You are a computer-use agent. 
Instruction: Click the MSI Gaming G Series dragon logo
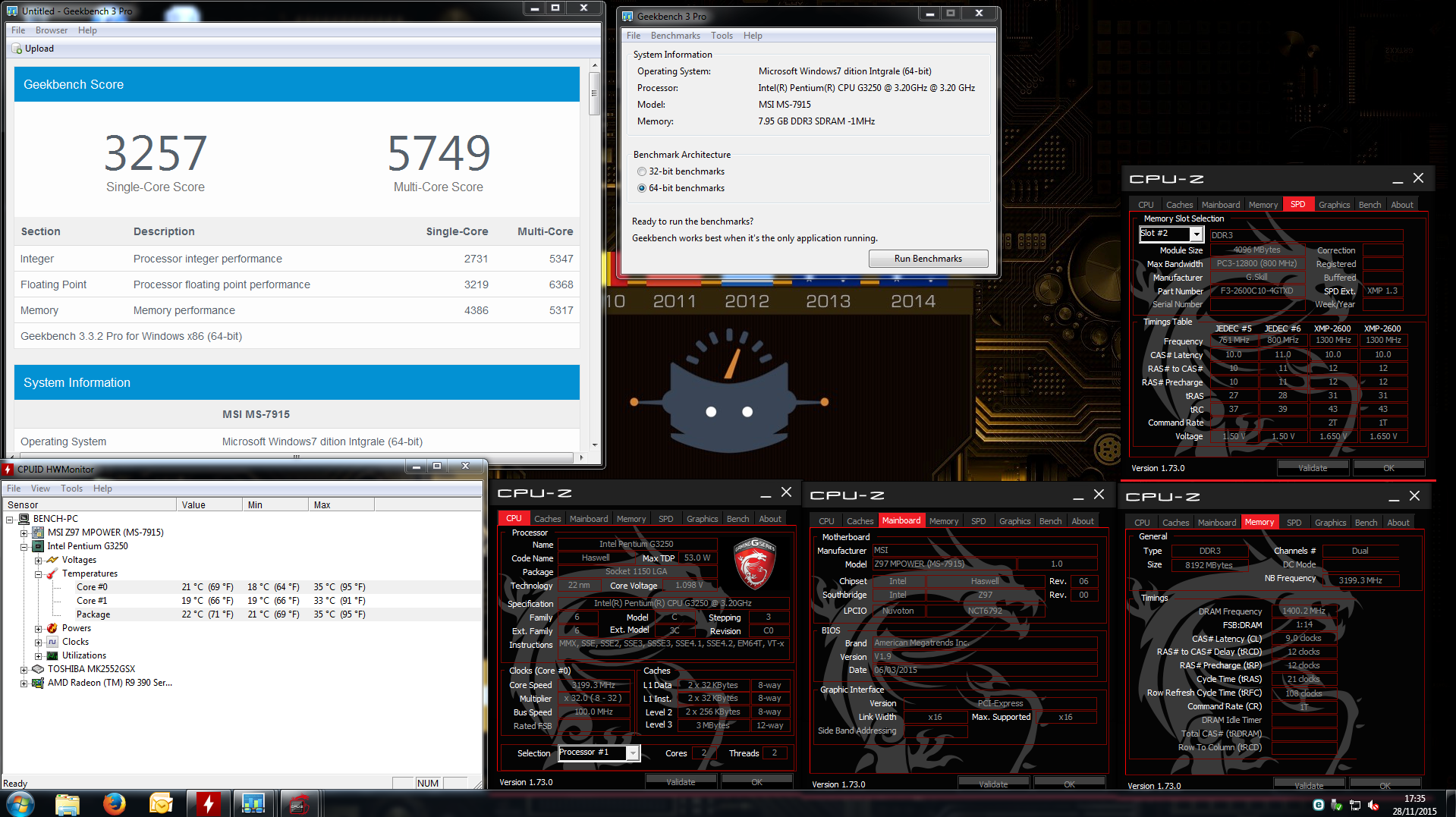coord(754,564)
